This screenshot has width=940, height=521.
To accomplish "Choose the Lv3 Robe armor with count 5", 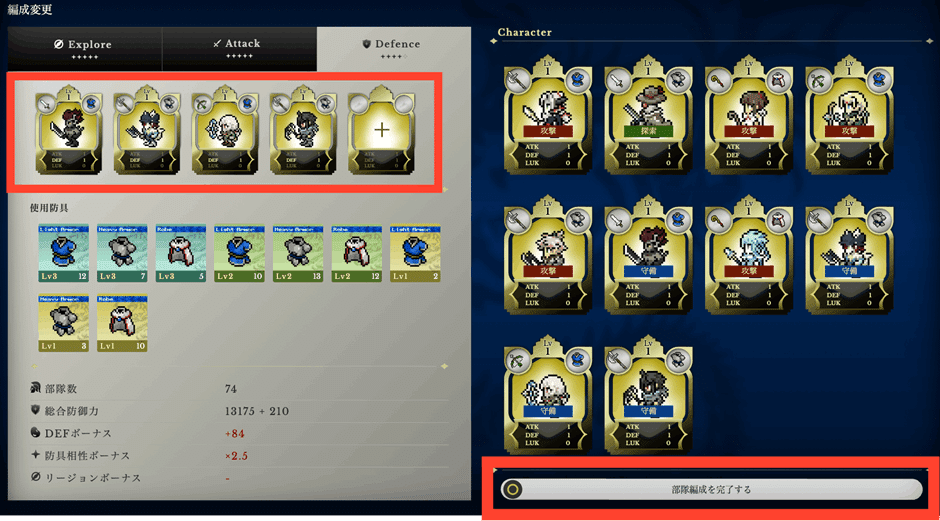I will (180, 253).
